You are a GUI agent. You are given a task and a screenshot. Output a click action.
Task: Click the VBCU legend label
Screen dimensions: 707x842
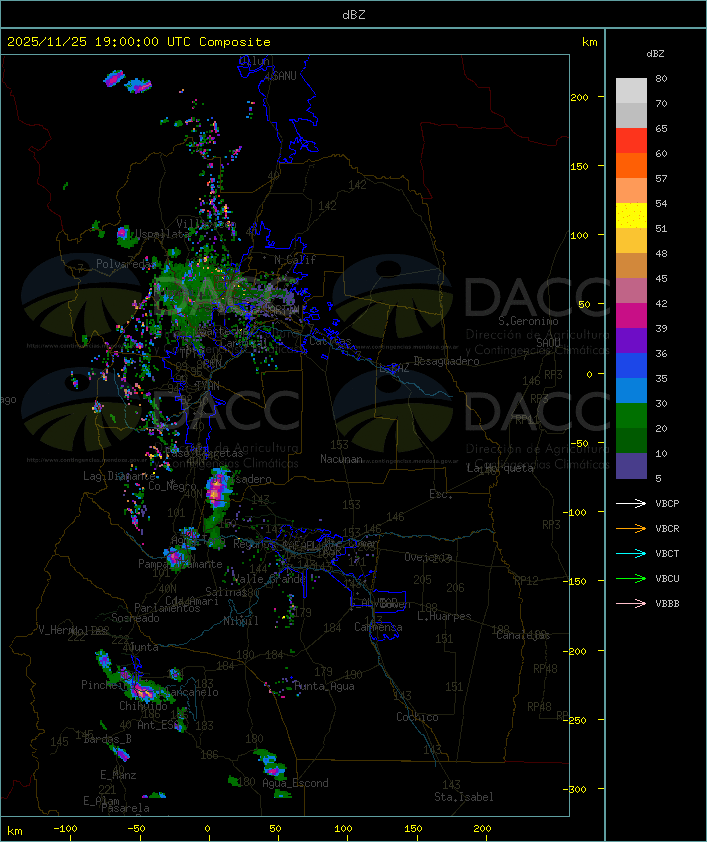pyautogui.click(x=667, y=578)
